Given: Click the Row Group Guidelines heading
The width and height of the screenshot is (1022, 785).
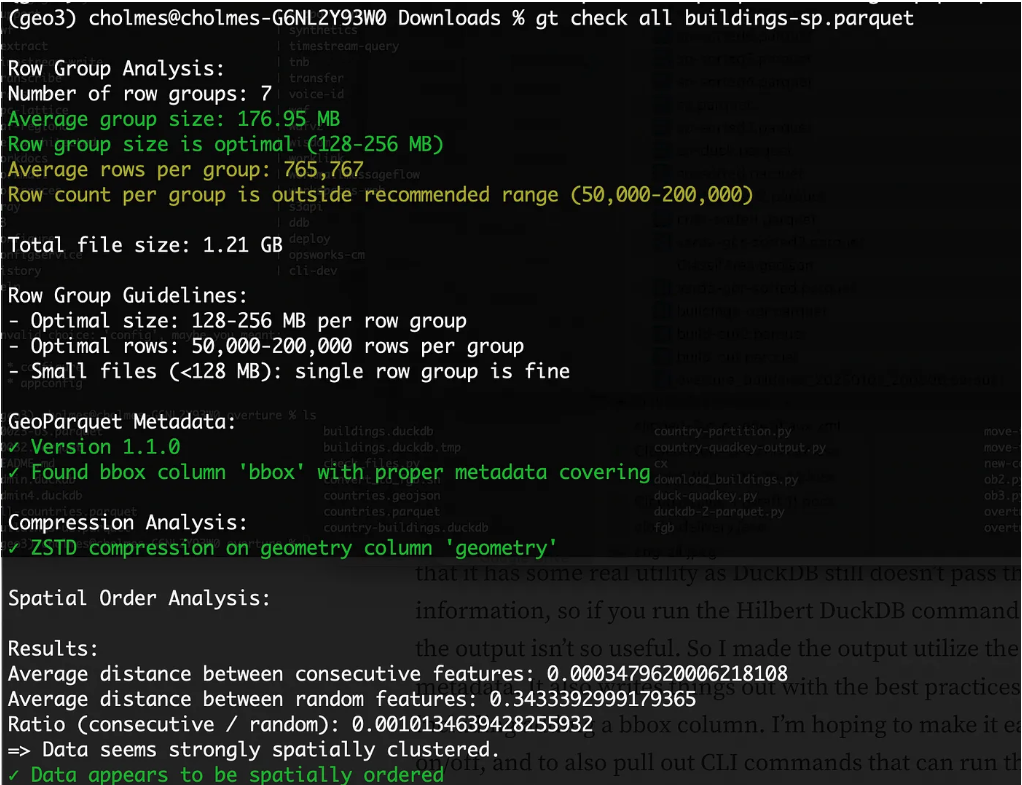Looking at the screenshot, I should click(x=127, y=296).
